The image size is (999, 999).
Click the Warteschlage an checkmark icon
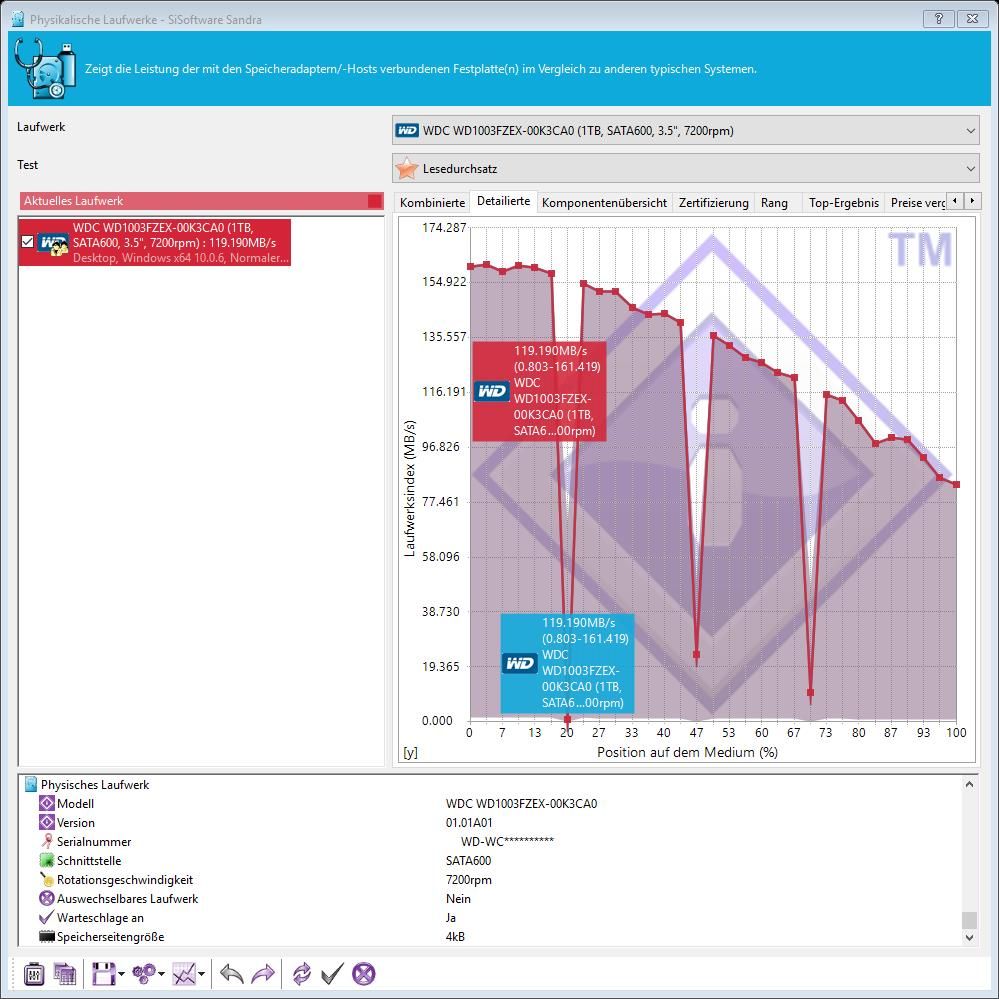click(x=47, y=917)
